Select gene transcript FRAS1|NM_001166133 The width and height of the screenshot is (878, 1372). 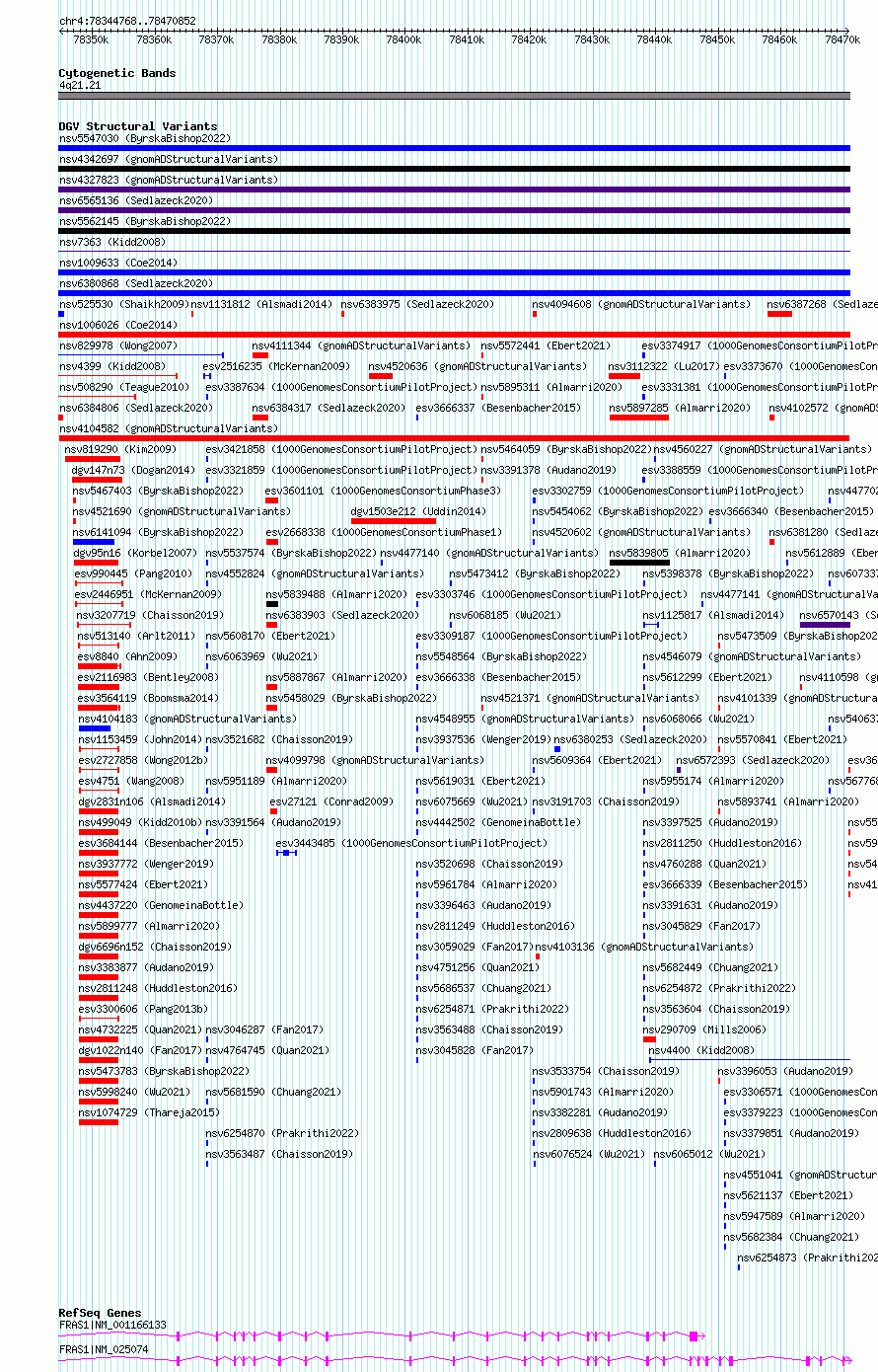[x=112, y=1325]
